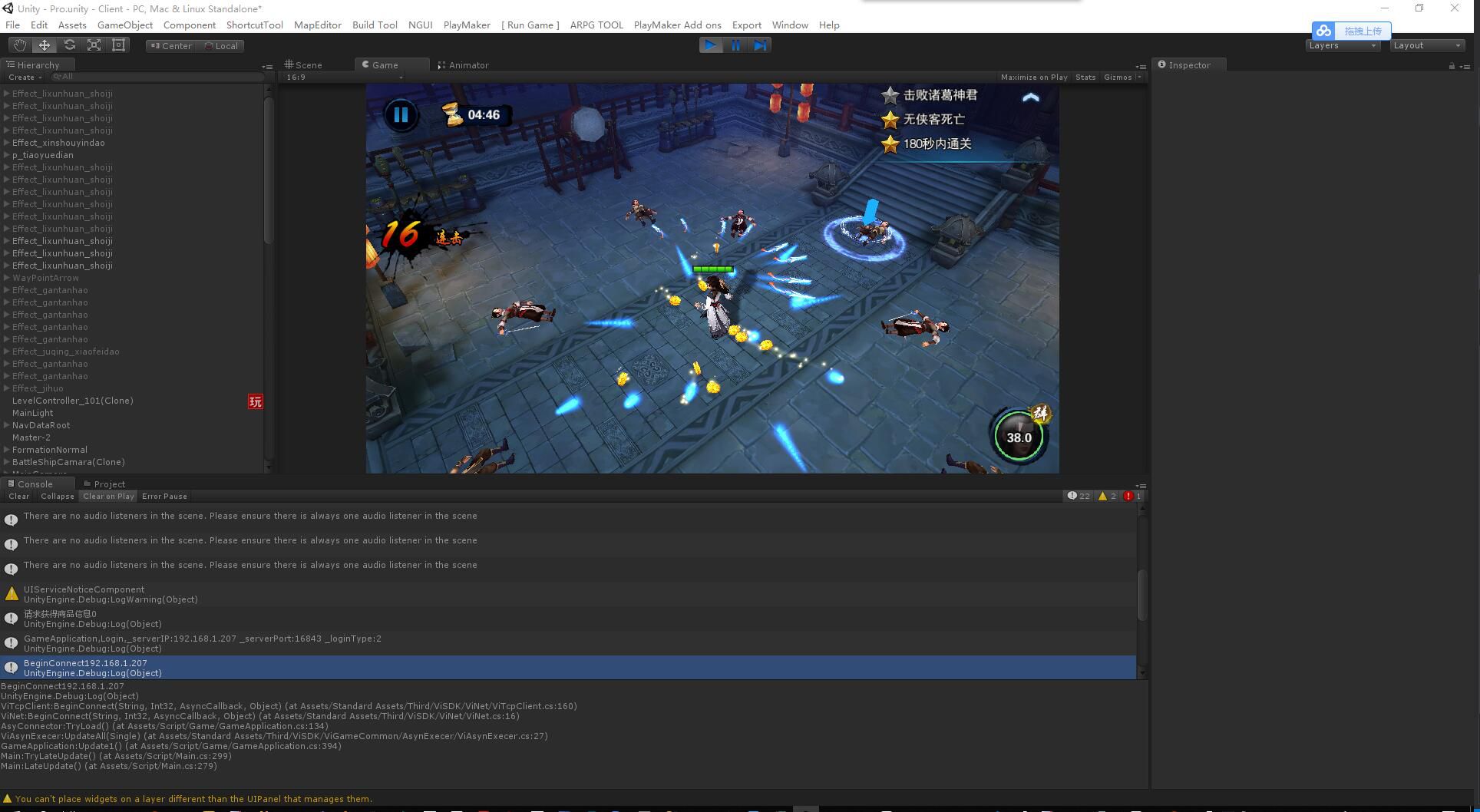Open the [ Run Game ] menu
The width and height of the screenshot is (1480, 812).
coord(530,25)
